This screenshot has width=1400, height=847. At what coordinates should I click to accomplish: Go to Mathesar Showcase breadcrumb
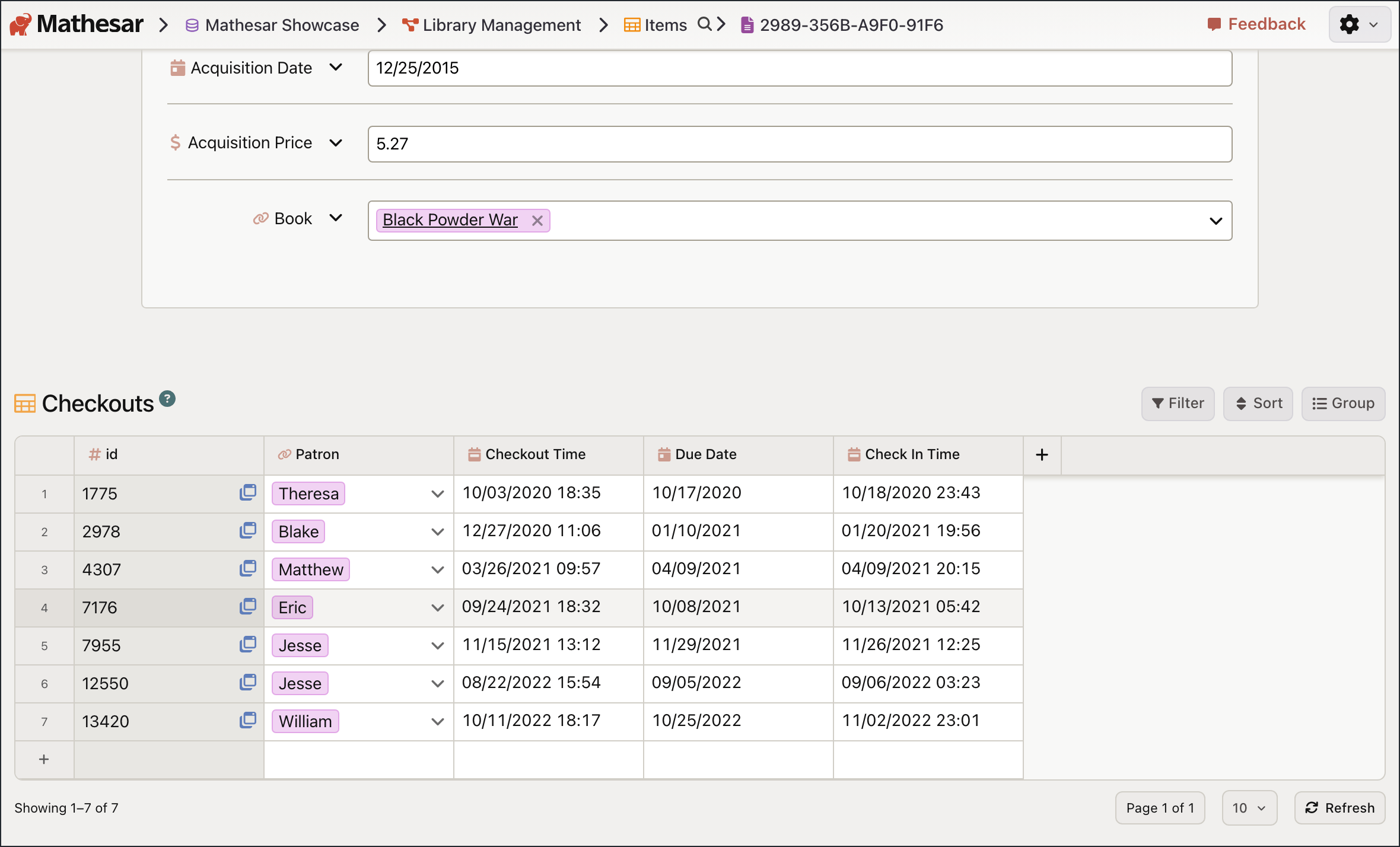[x=273, y=25]
